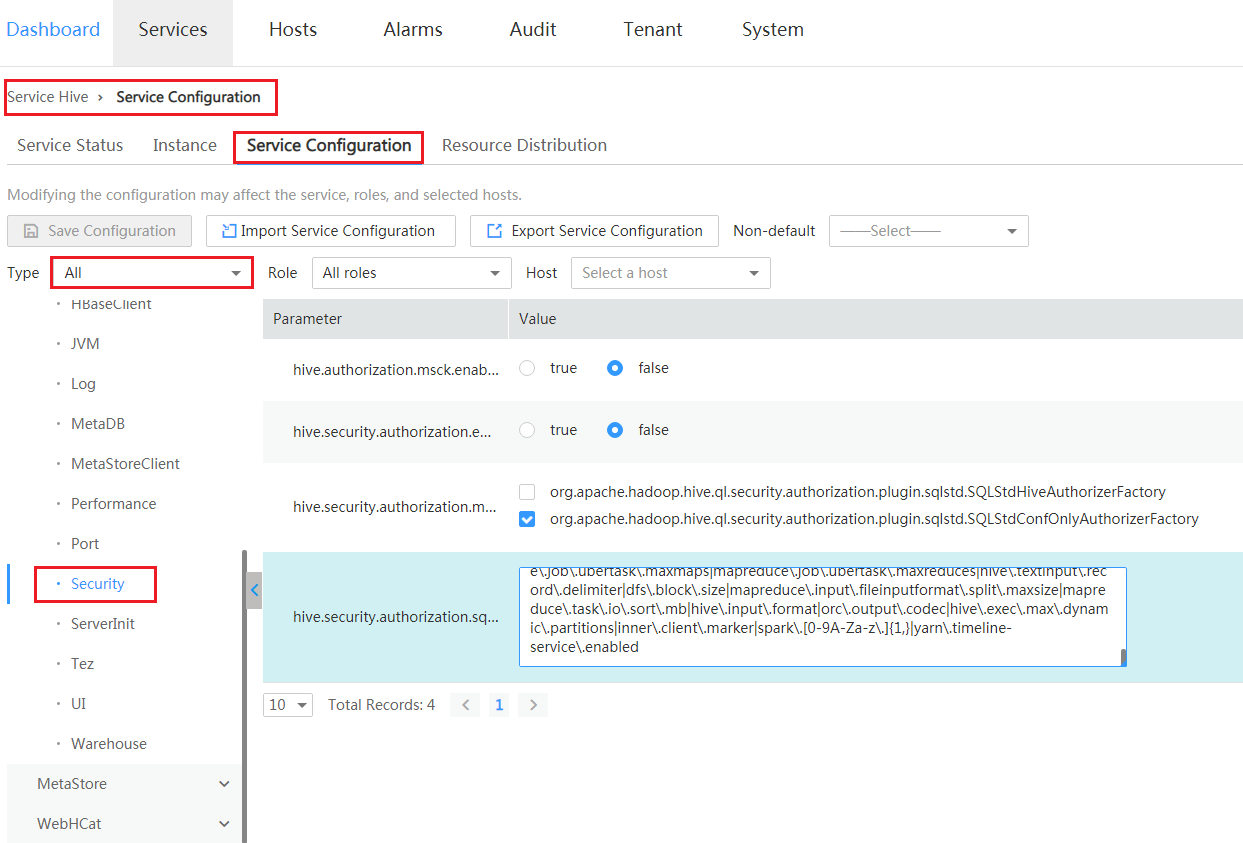
Task: Click the Total Records: 4 text
Action: tap(381, 705)
